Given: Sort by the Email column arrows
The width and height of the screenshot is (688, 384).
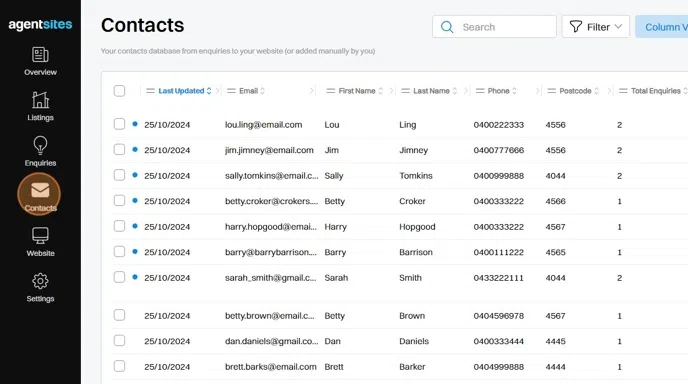Looking at the screenshot, I should click(x=262, y=91).
